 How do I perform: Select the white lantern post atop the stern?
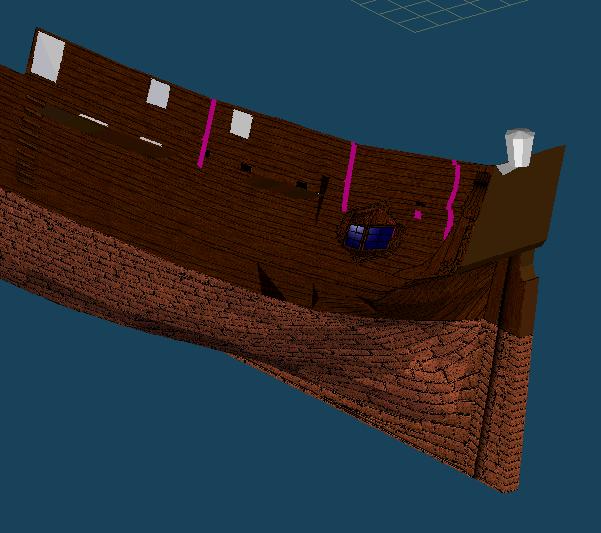pos(518,149)
